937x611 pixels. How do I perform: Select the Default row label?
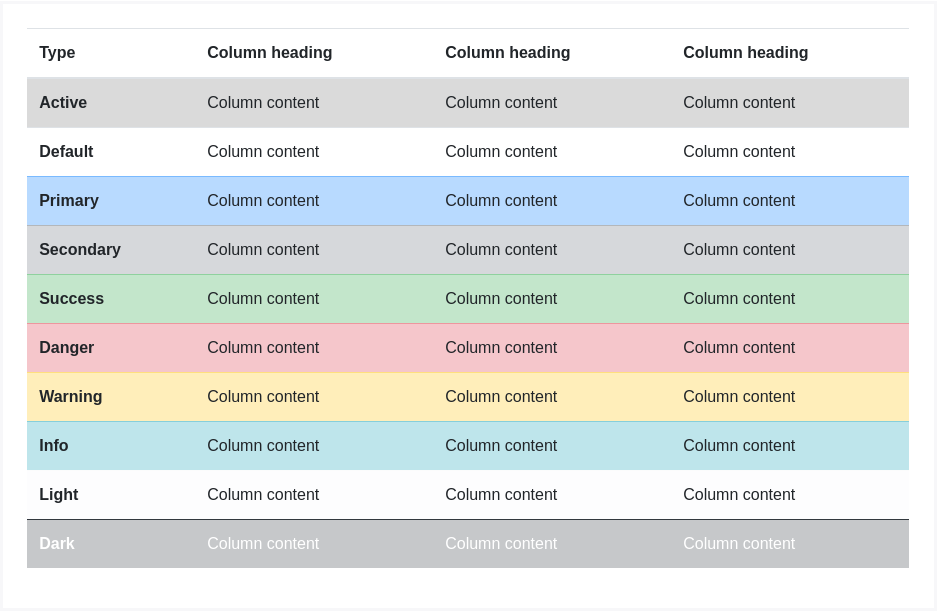click(x=66, y=152)
